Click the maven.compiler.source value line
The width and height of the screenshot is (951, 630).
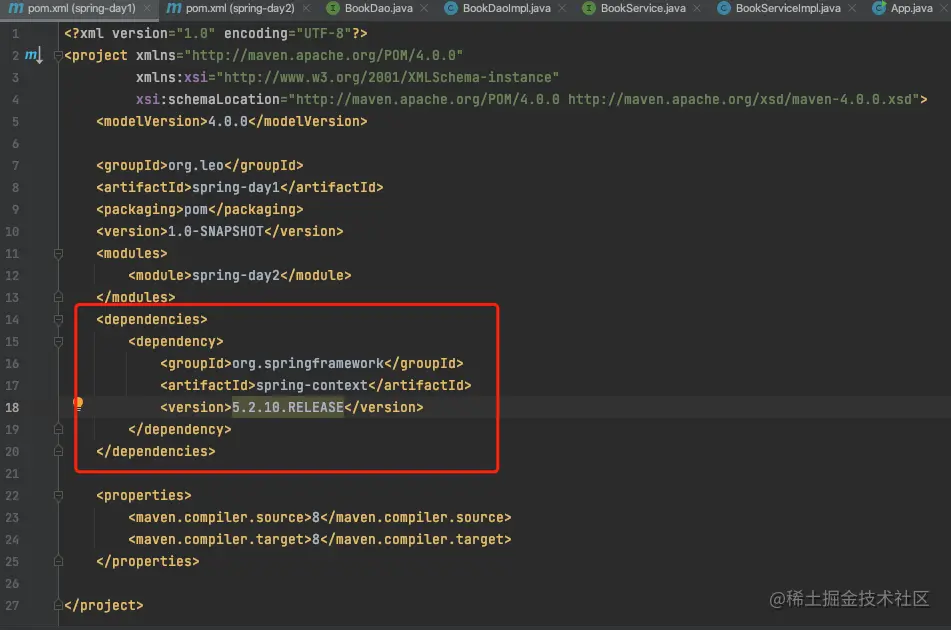(x=320, y=517)
